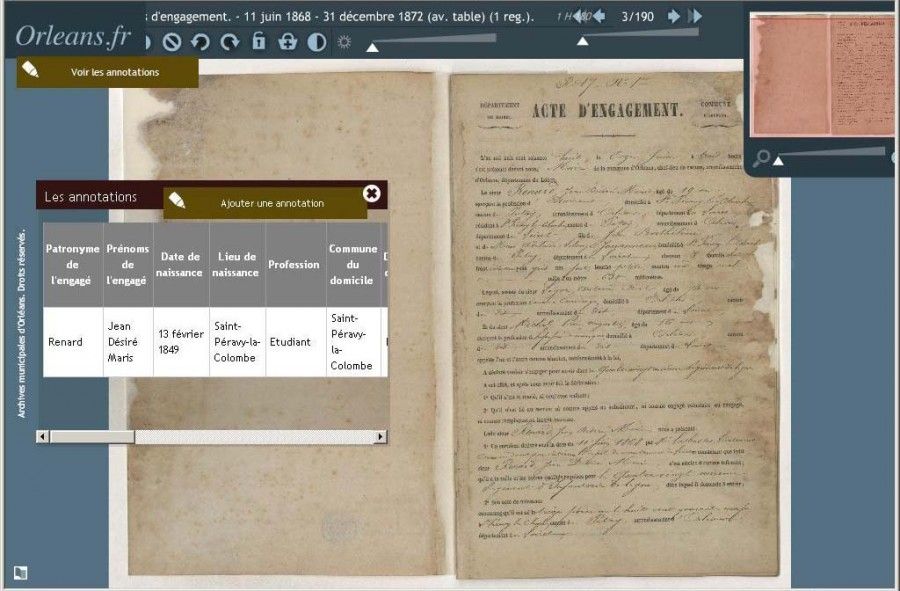Close the 'Les annotations' panel
Viewport: 900px width, 591px height.
(x=372, y=193)
